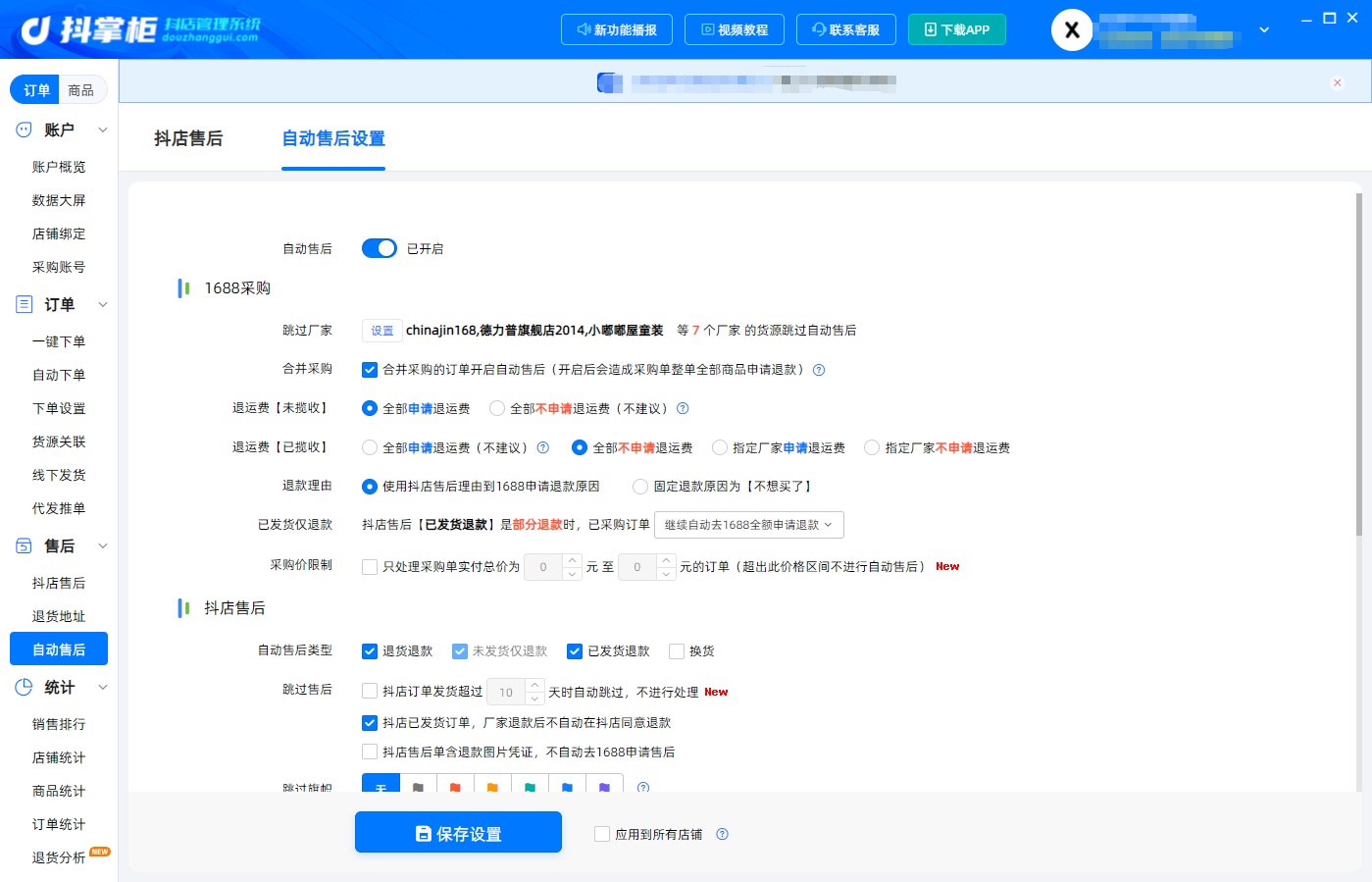This screenshot has height=882, width=1372.
Task: Switch to the 抖店售后 tab
Action: tap(188, 138)
